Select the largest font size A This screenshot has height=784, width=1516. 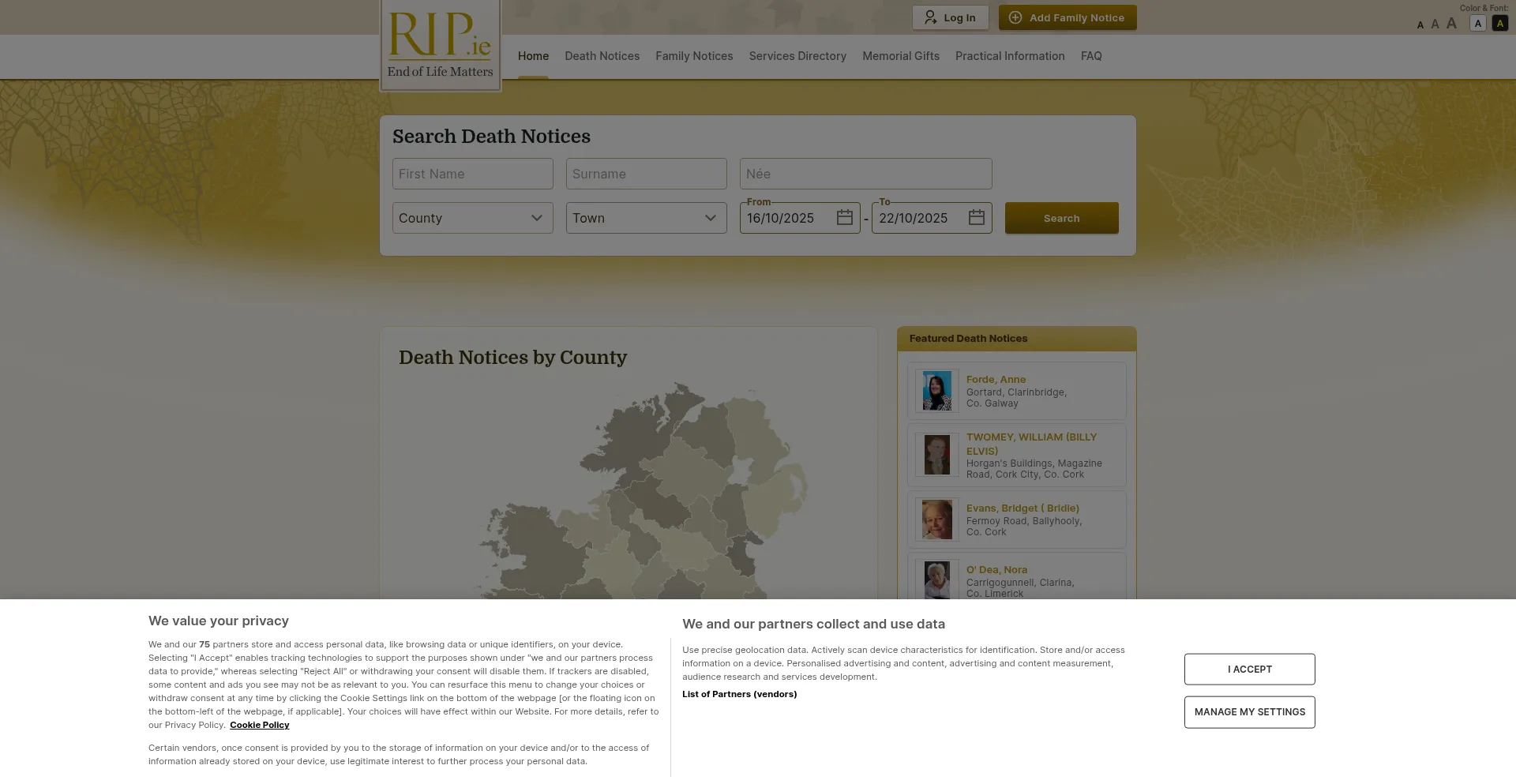pyautogui.click(x=1451, y=24)
